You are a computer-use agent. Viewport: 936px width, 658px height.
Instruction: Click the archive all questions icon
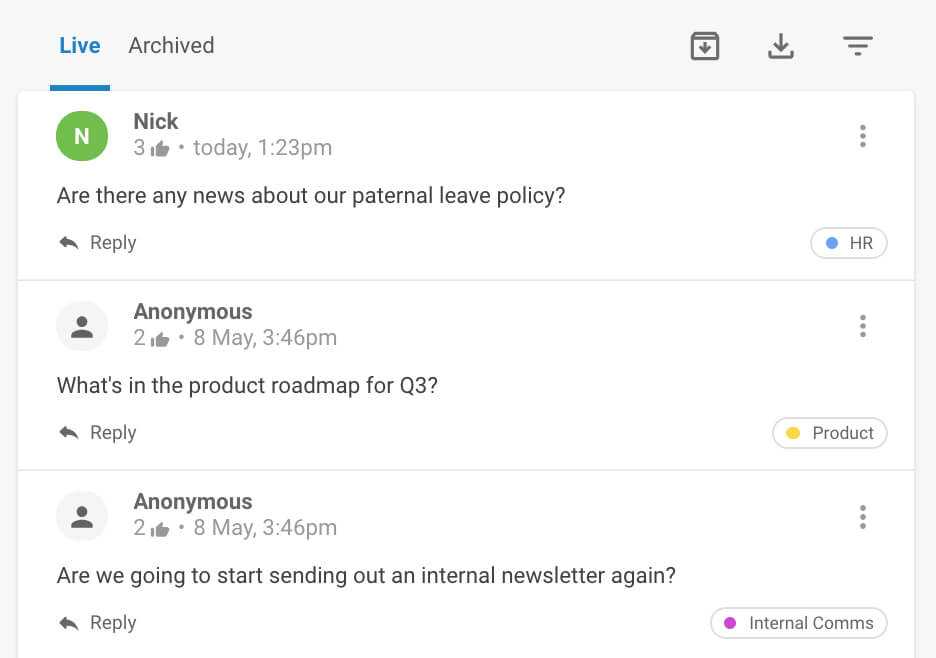(x=705, y=46)
